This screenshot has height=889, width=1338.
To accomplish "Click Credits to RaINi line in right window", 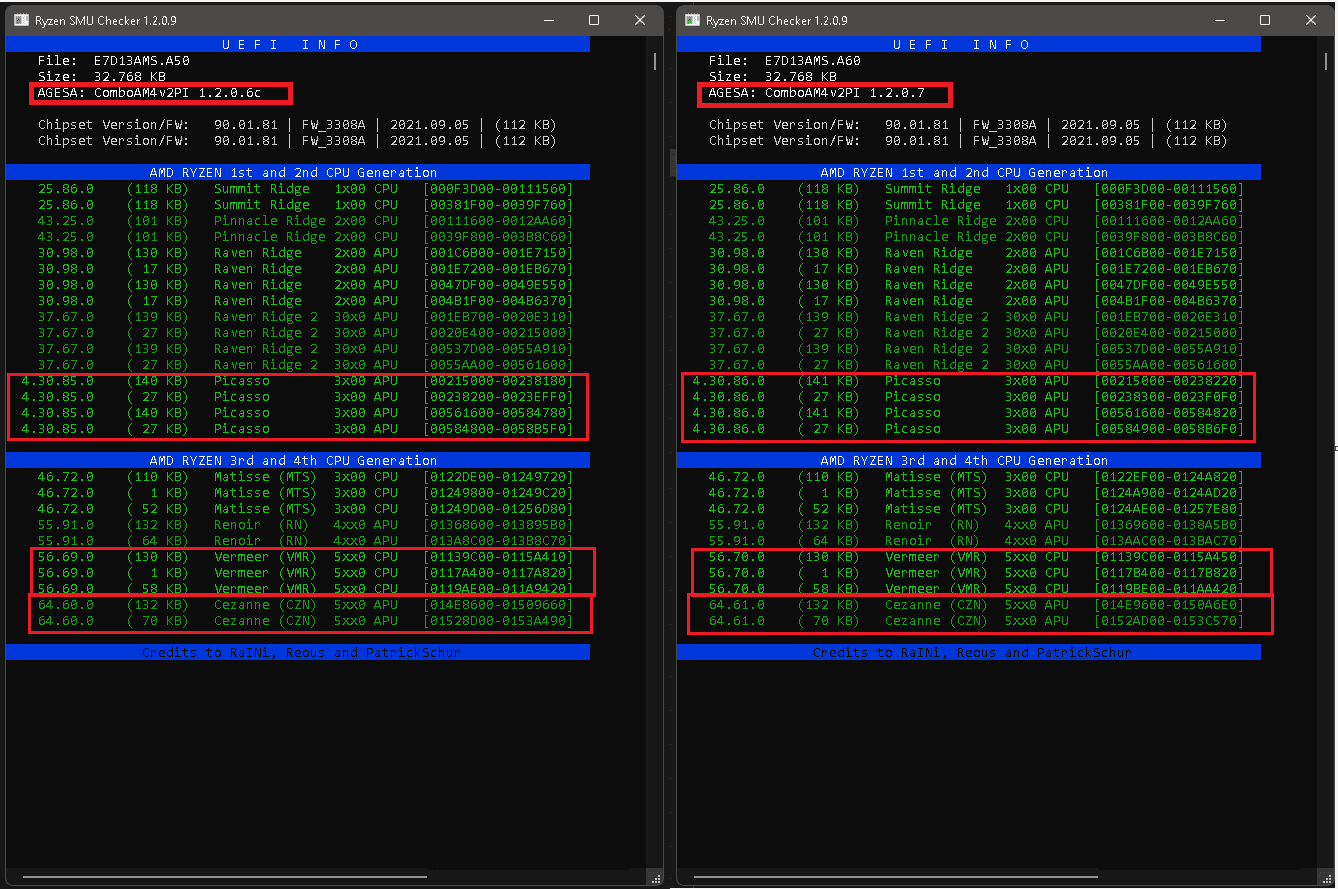I will 969,653.
